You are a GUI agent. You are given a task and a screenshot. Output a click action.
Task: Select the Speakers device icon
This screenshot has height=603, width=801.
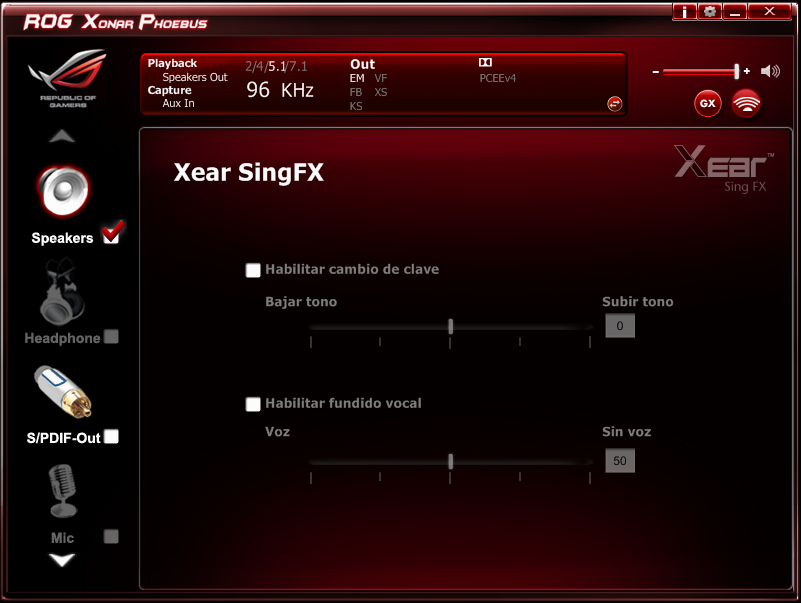(63, 192)
